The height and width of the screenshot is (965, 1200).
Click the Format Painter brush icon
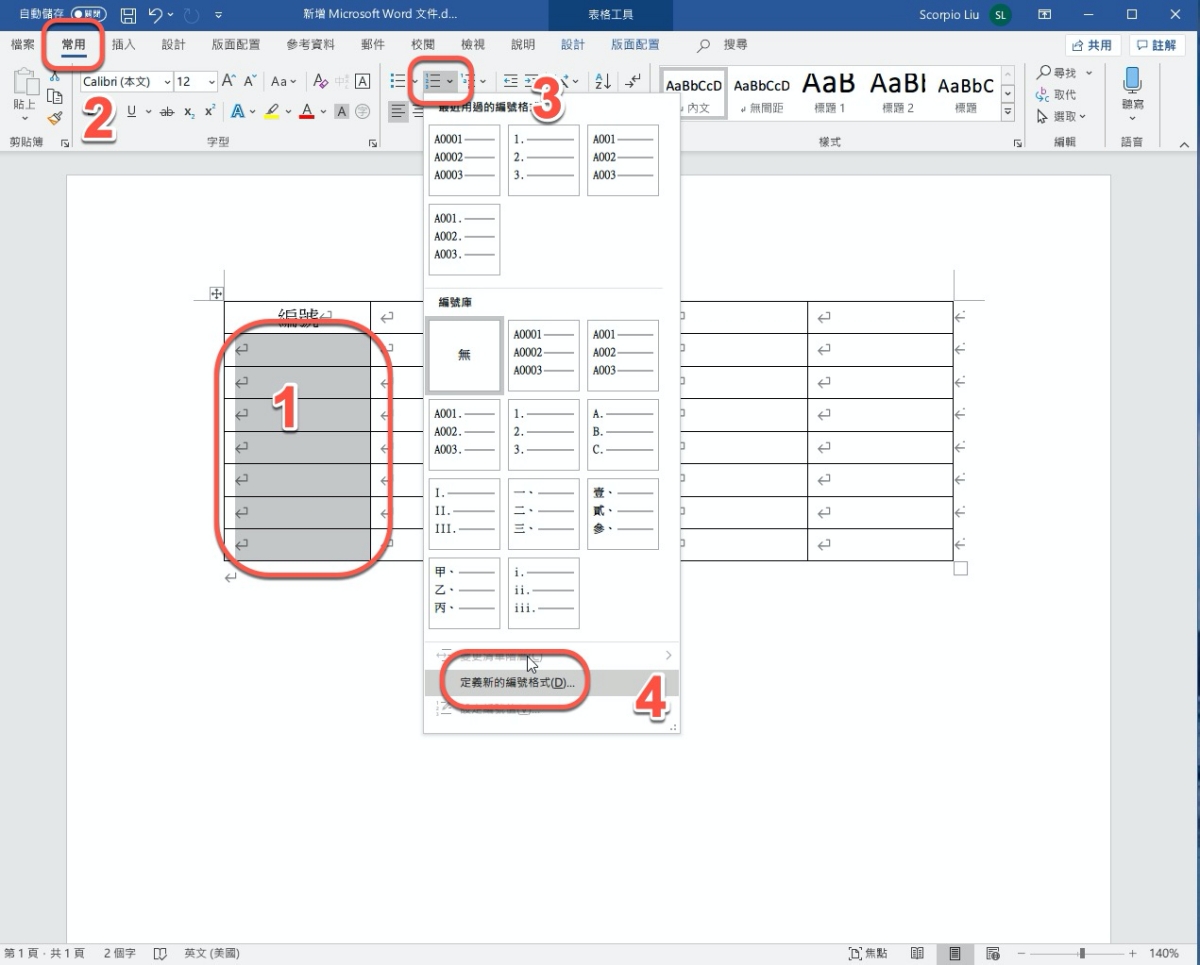(x=55, y=118)
